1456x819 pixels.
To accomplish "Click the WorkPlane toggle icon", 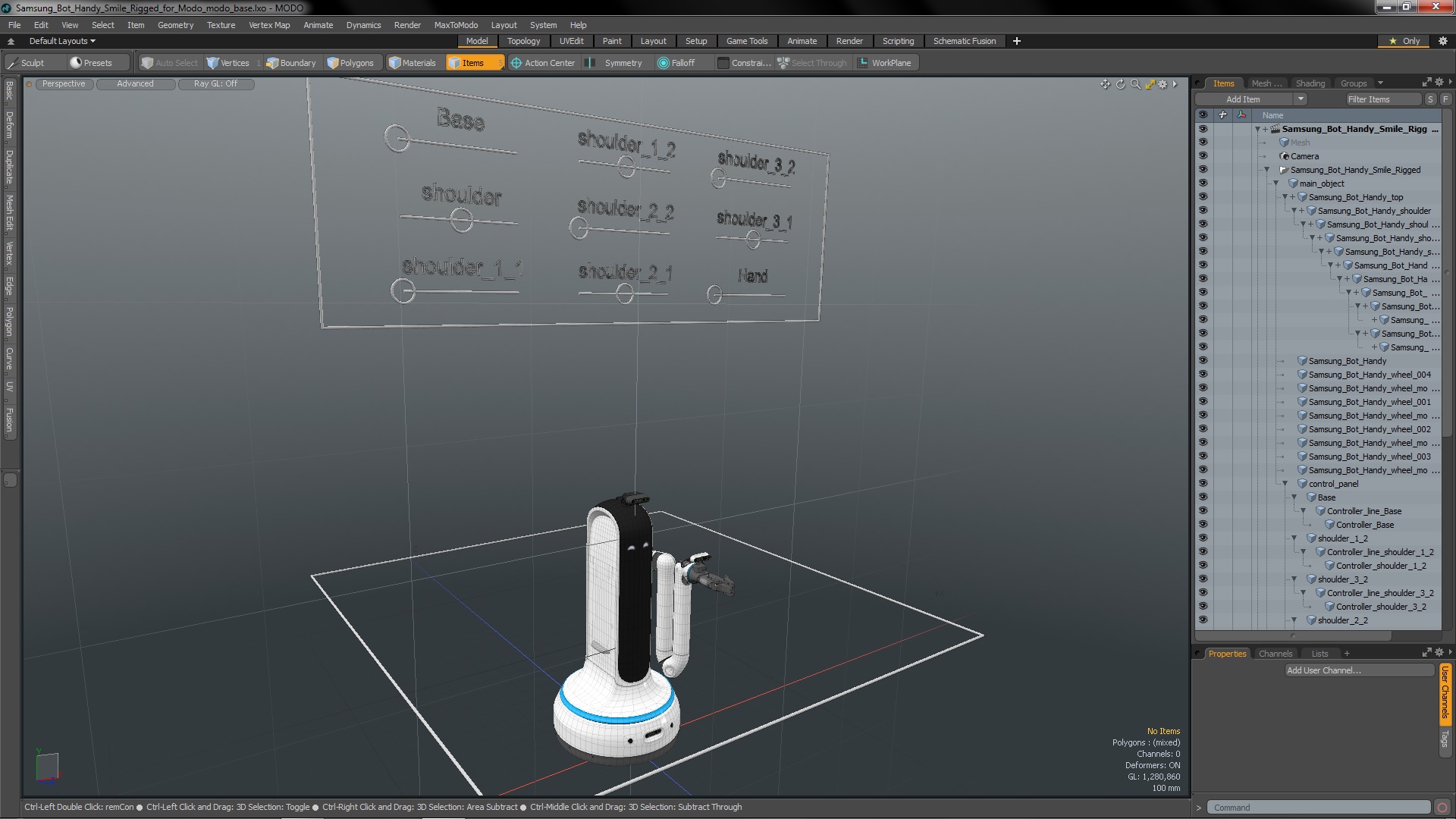I will click(861, 62).
